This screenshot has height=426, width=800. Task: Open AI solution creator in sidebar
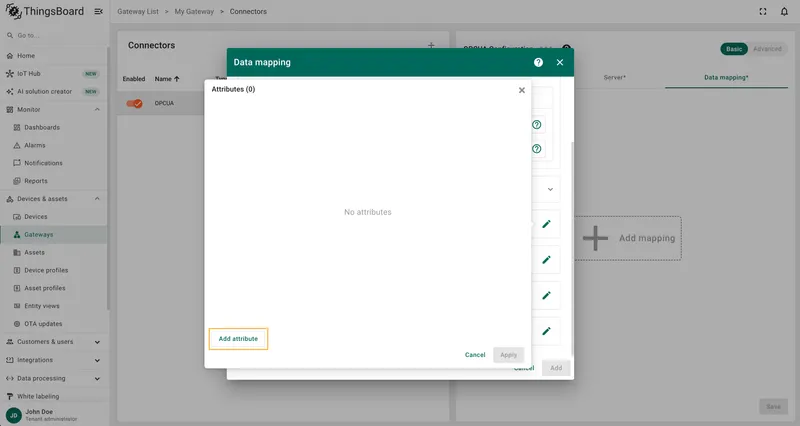pos(54,91)
